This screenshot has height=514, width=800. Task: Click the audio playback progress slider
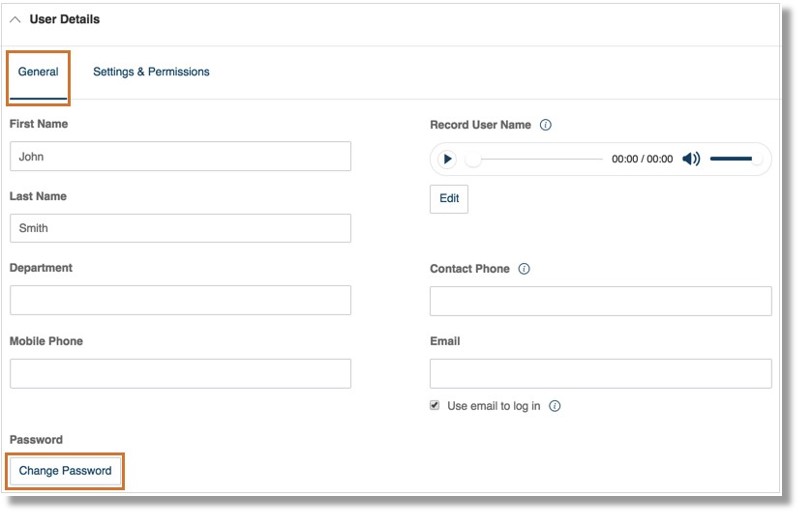click(x=534, y=159)
